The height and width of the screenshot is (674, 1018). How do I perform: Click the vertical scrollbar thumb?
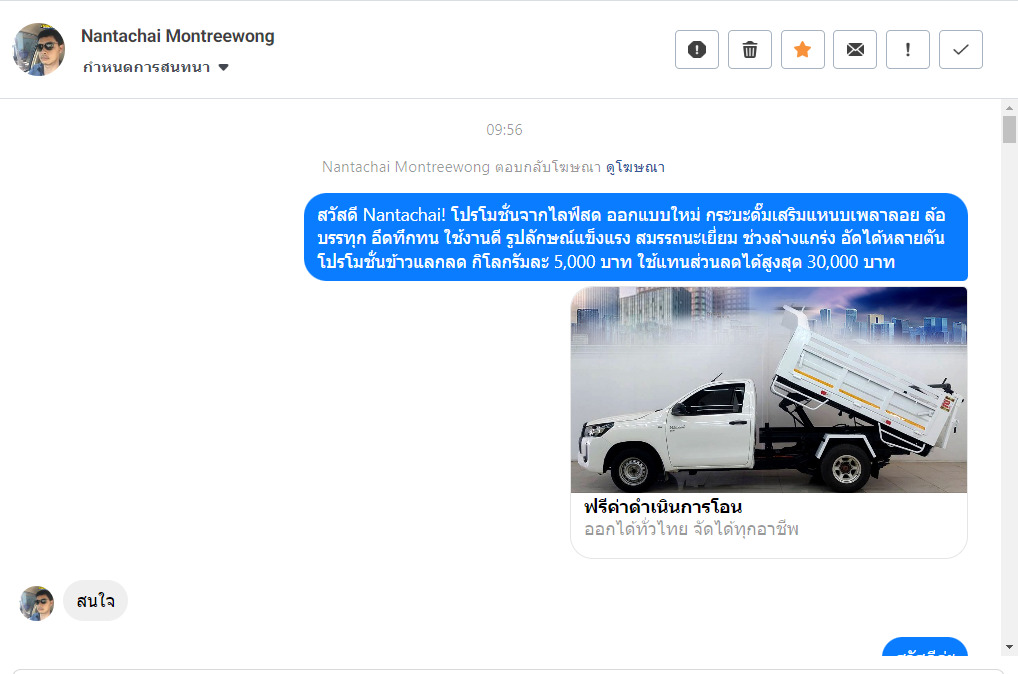(x=1009, y=129)
